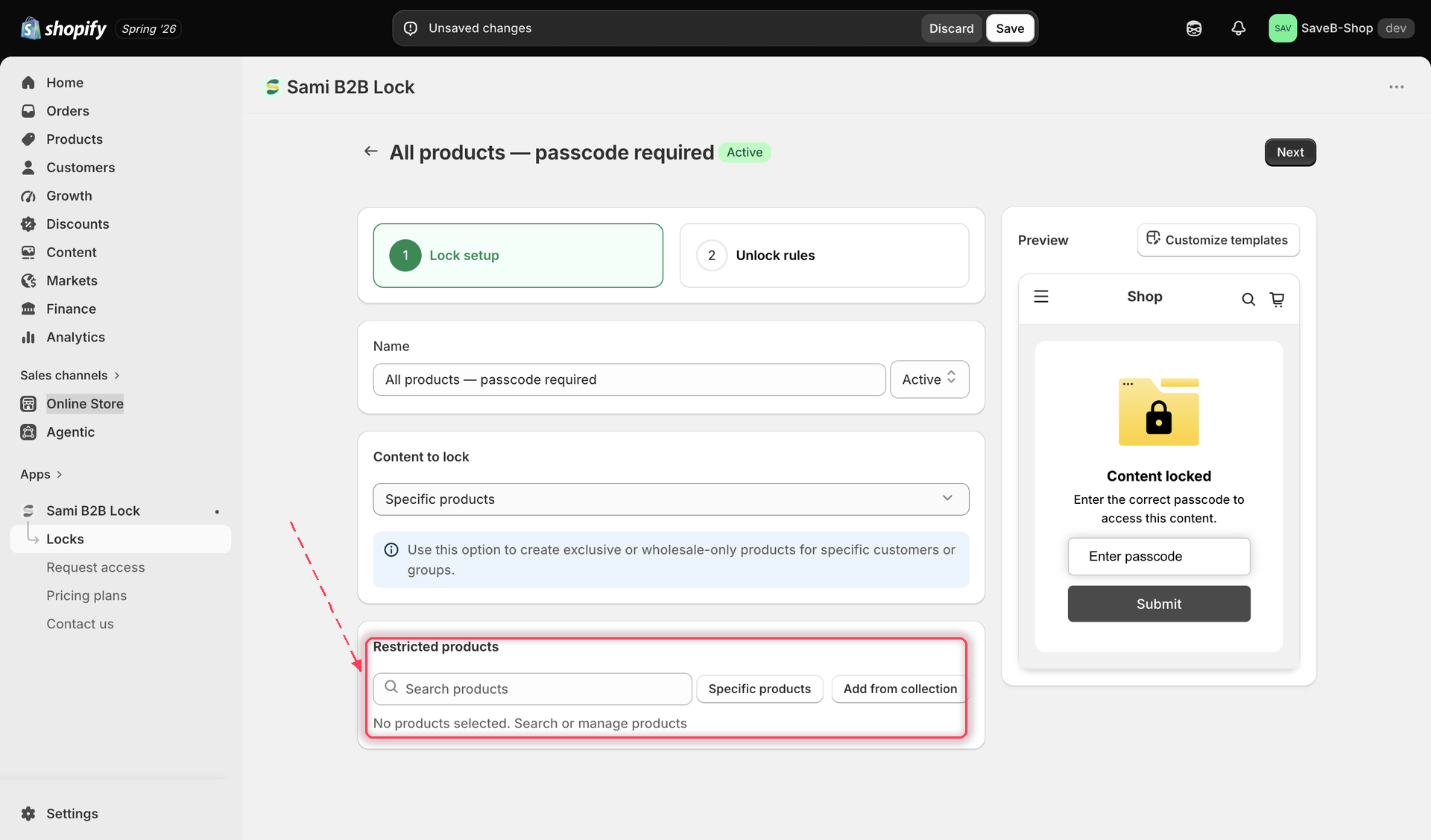This screenshot has height=840, width=1431.
Task: Open Analytics in the sidebar
Action: point(75,338)
